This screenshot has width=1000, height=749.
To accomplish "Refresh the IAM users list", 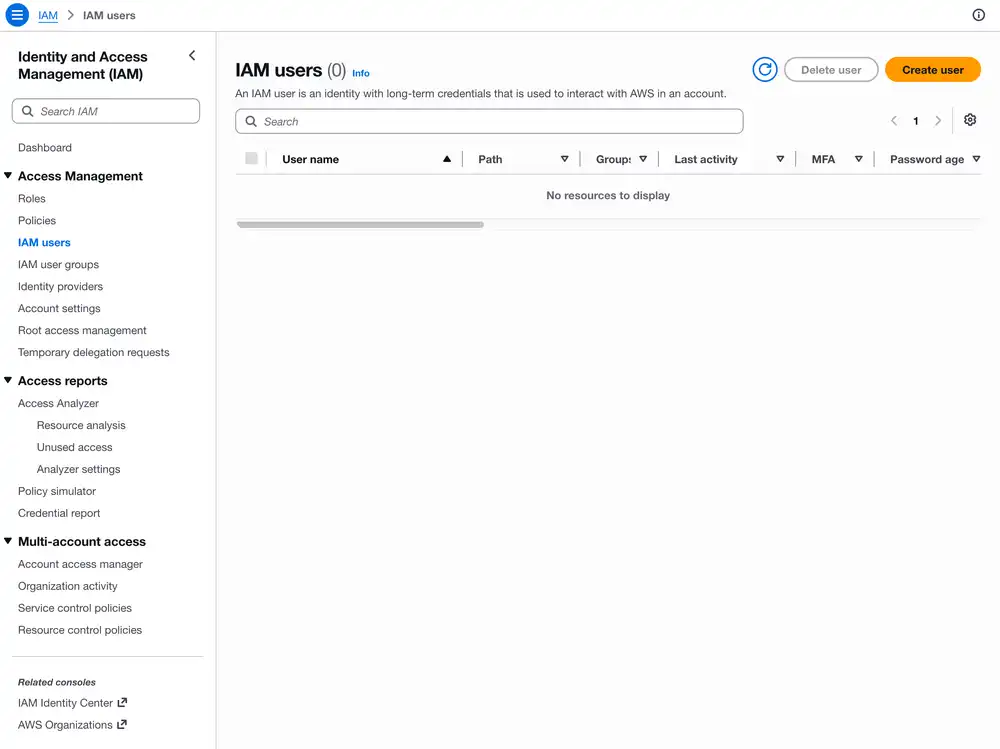I will pyautogui.click(x=765, y=70).
